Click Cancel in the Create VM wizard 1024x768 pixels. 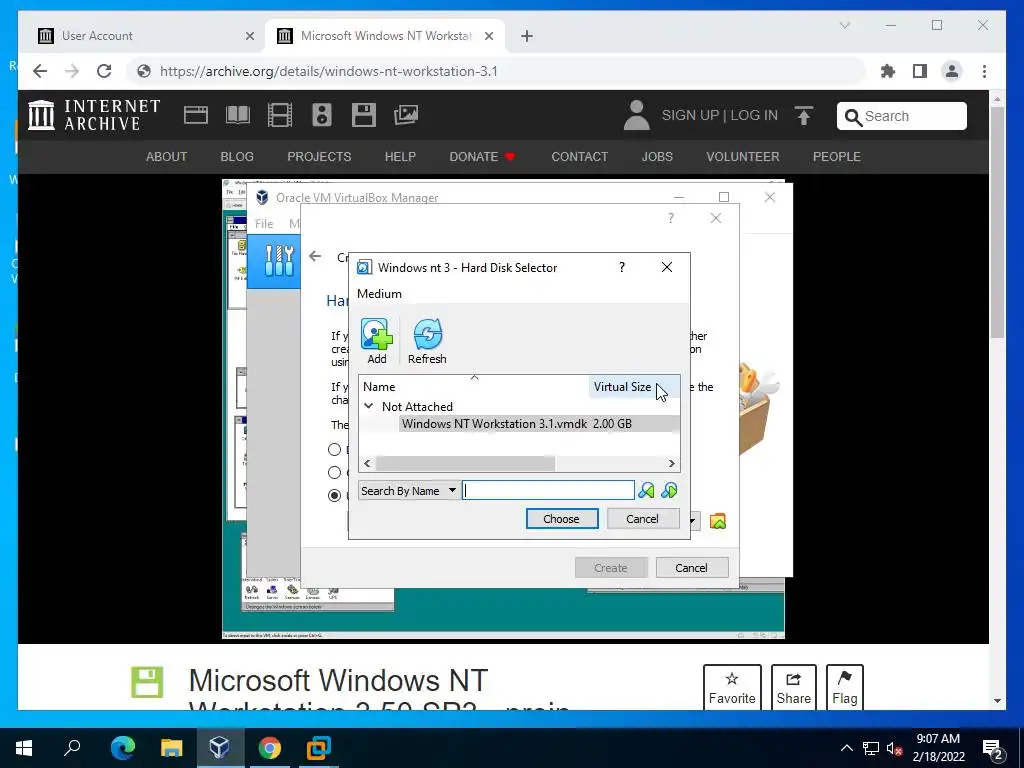[x=692, y=568]
